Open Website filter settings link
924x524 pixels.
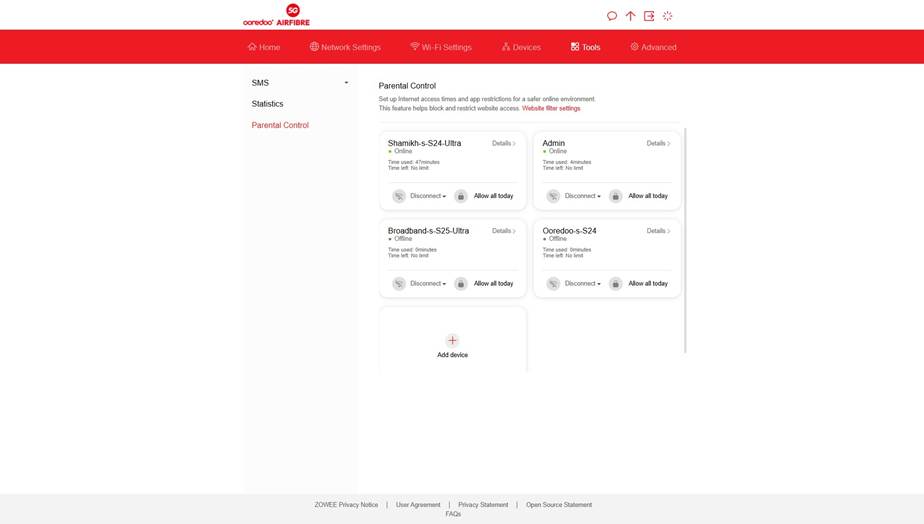pyautogui.click(x=551, y=108)
